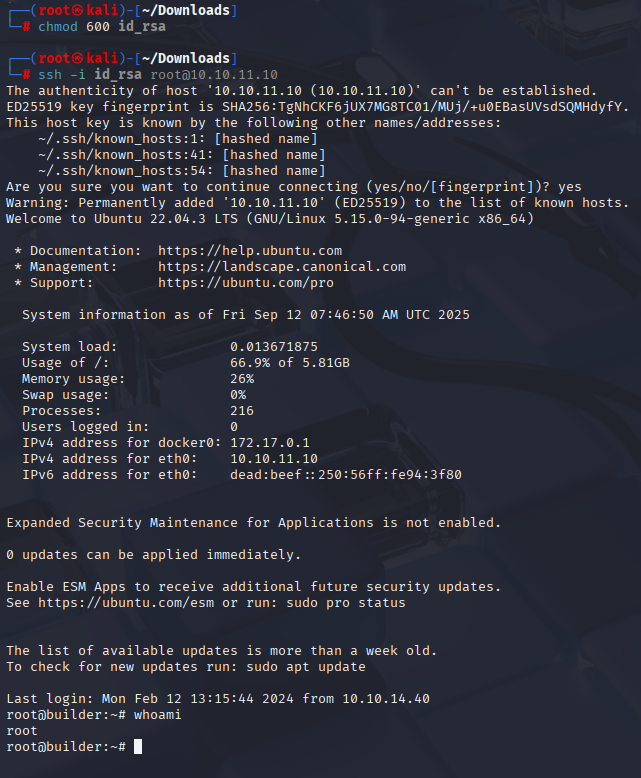Click the Kali skull icon in second prompt
The width and height of the screenshot is (641, 778).
pos(77,59)
